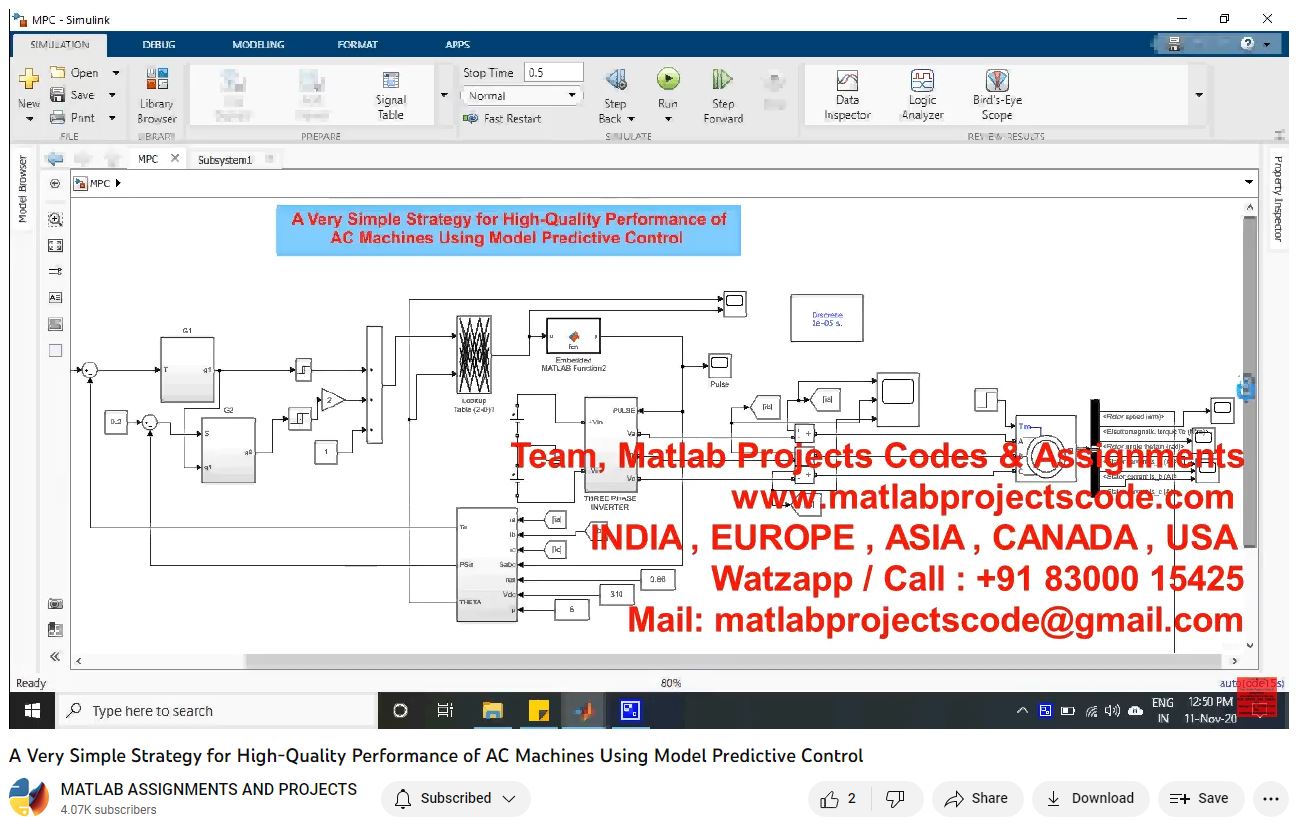Click the Stop Time input field
Image resolution: width=1302 pixels, height=830 pixels.
(x=553, y=73)
